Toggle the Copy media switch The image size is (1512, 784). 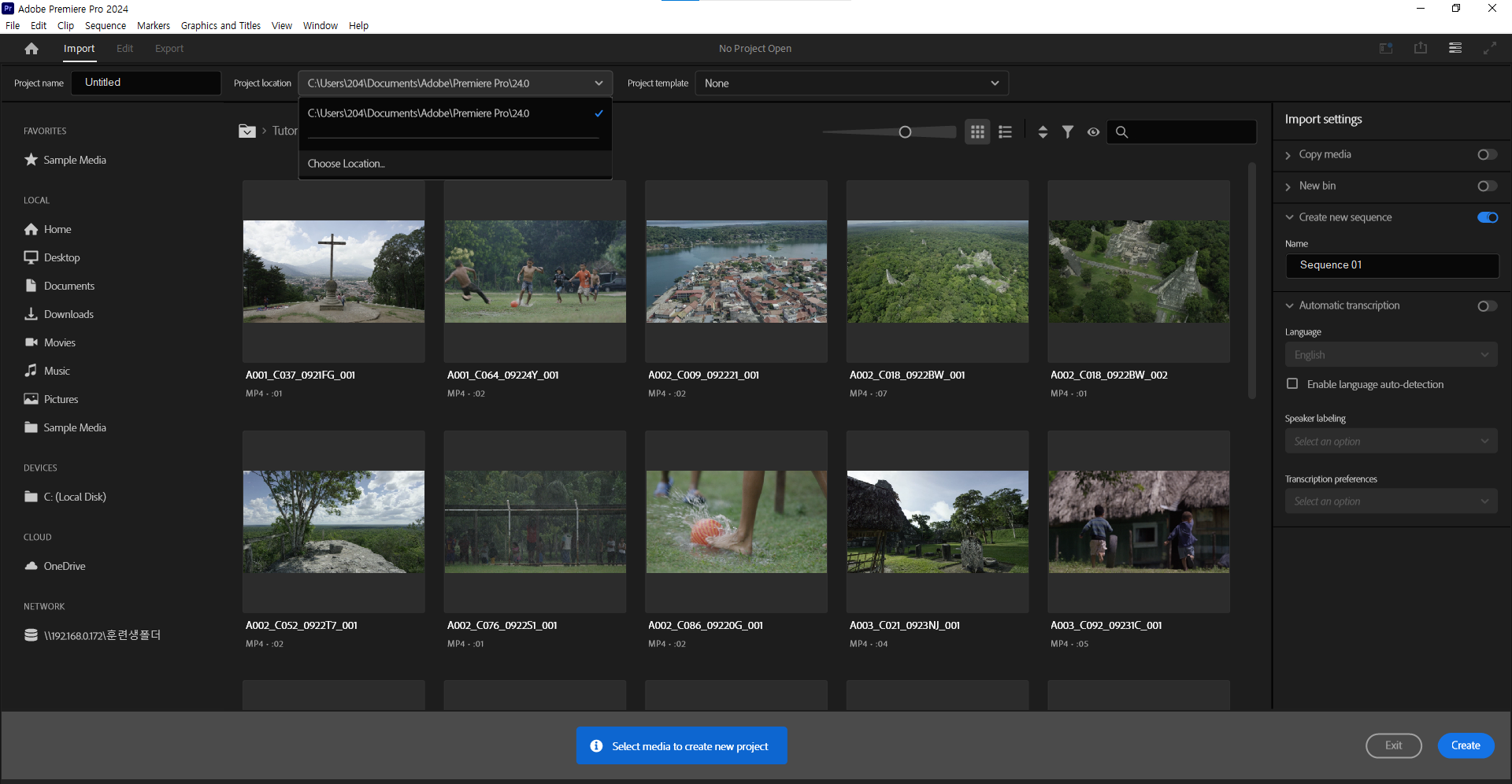point(1487,154)
